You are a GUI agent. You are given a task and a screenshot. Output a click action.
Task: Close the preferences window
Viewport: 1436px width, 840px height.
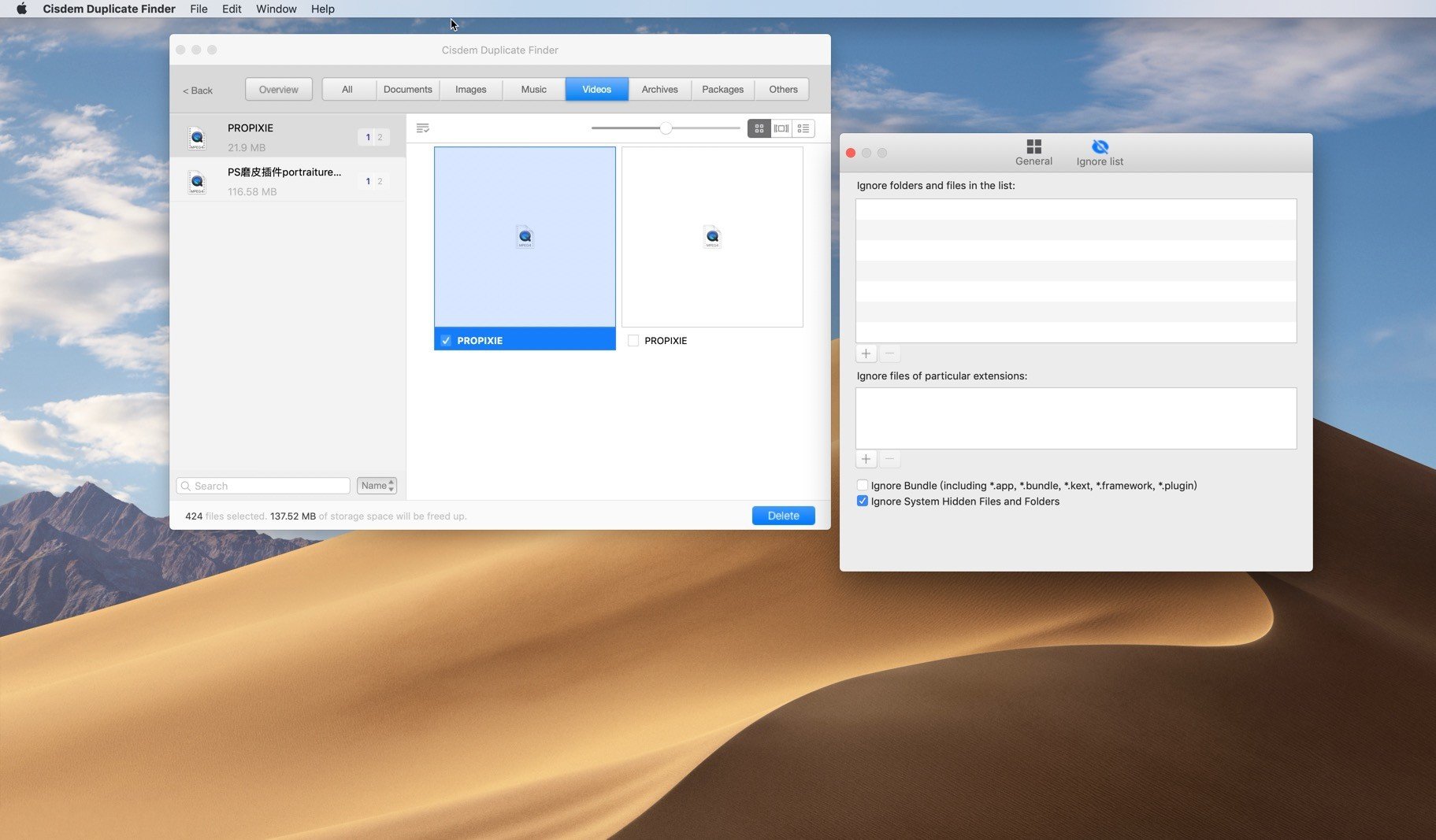point(851,153)
